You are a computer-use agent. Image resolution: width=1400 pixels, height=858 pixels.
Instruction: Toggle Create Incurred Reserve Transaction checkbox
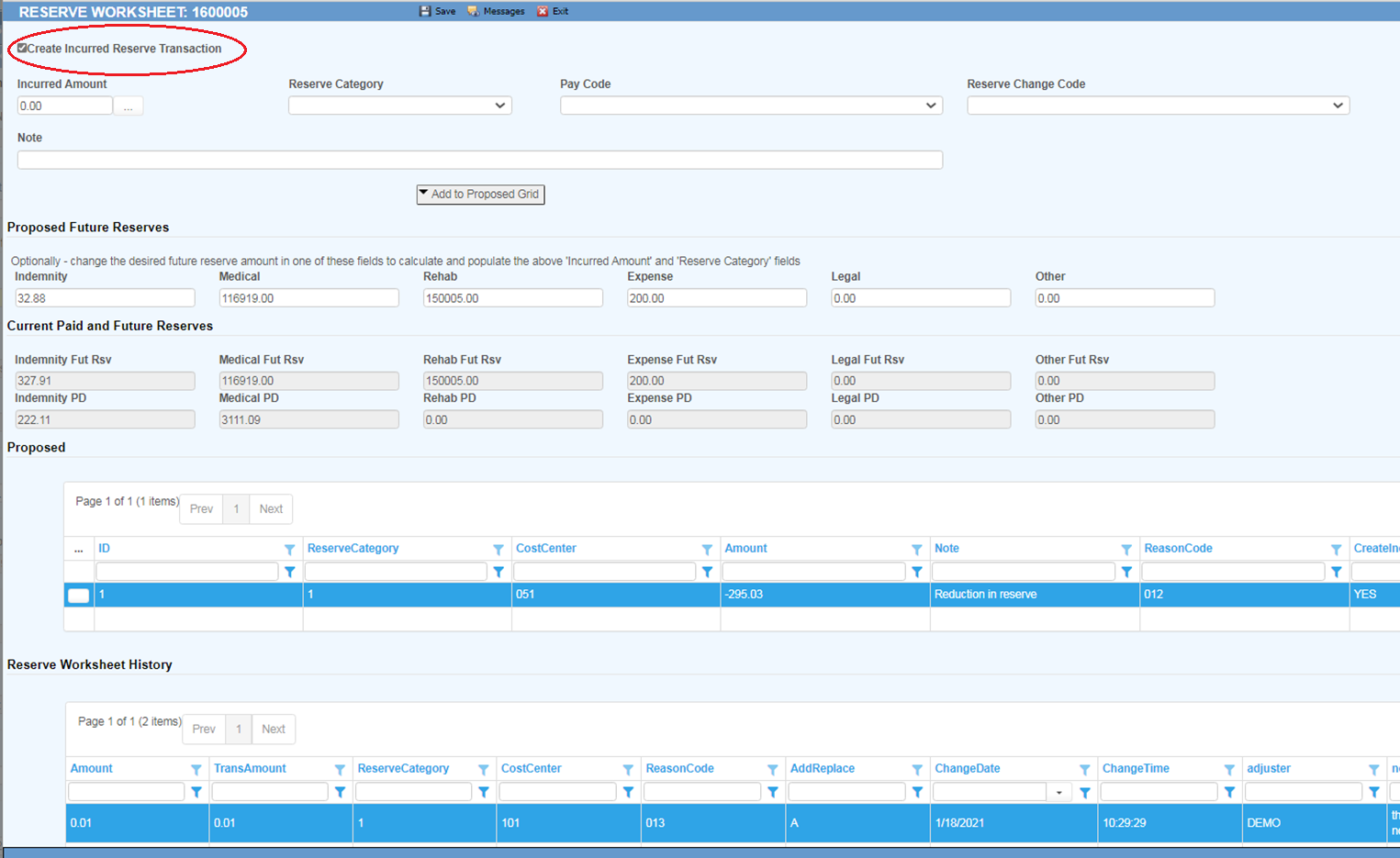point(22,49)
